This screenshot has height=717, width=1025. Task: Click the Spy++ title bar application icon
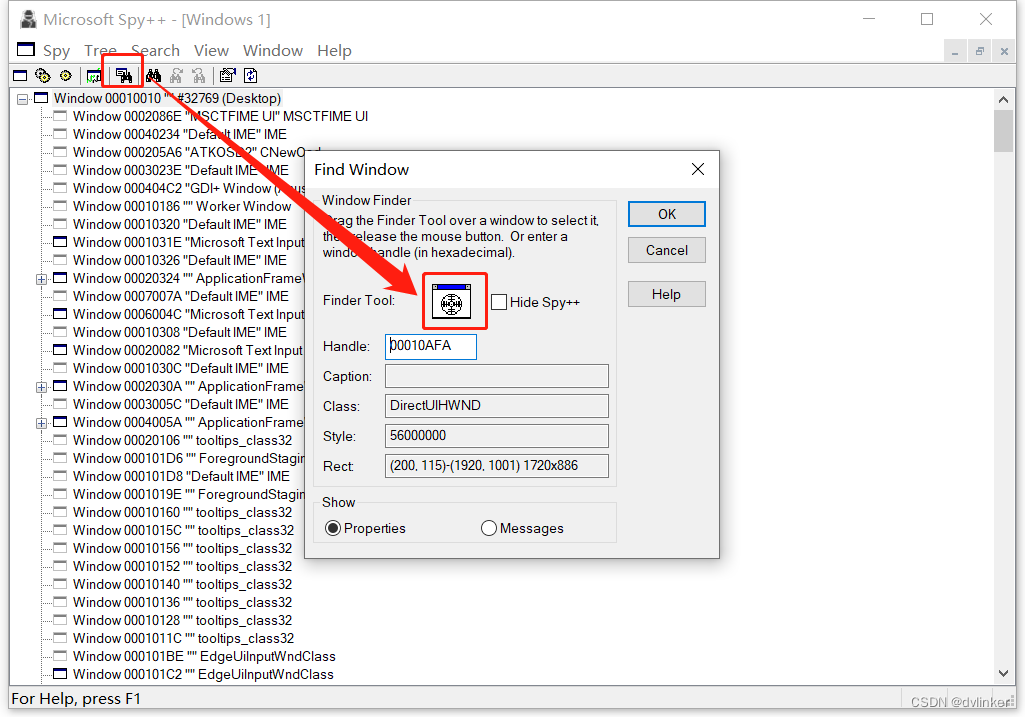point(28,20)
